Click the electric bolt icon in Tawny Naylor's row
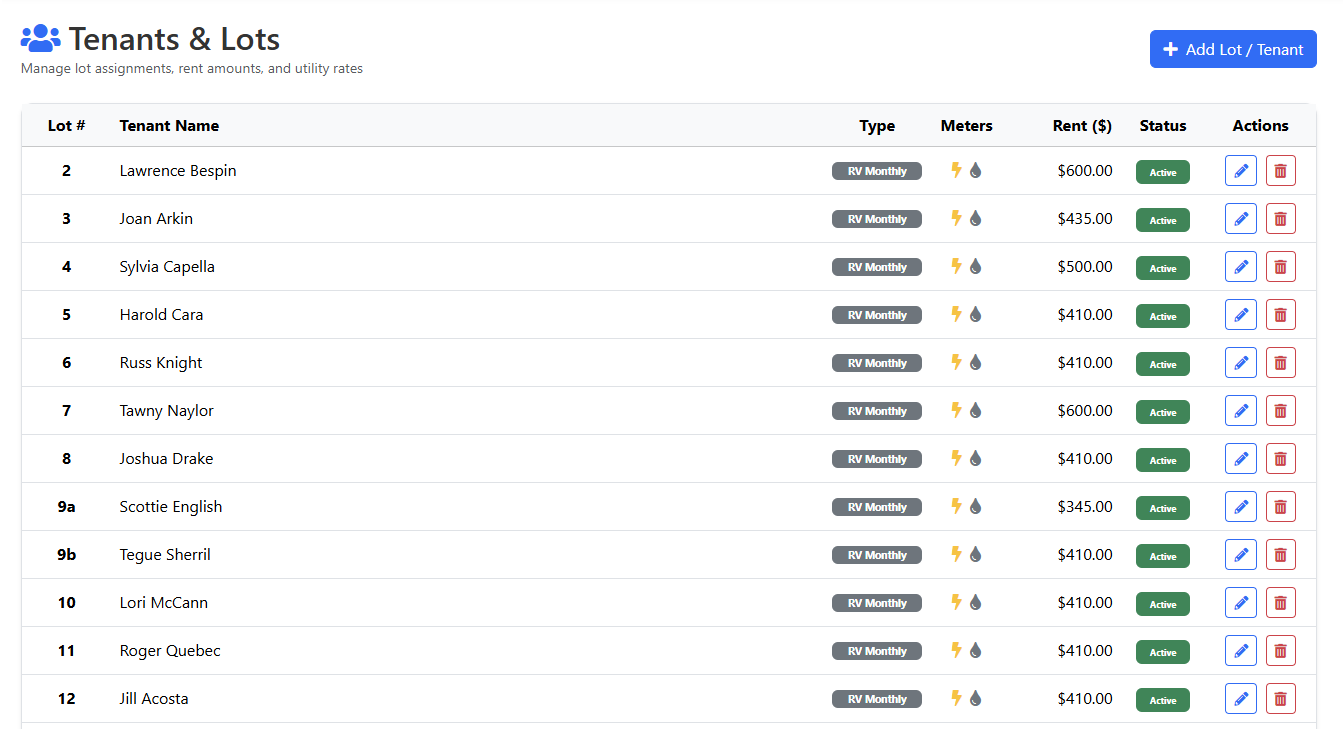Screen dimensions: 1343x729 tap(956, 410)
